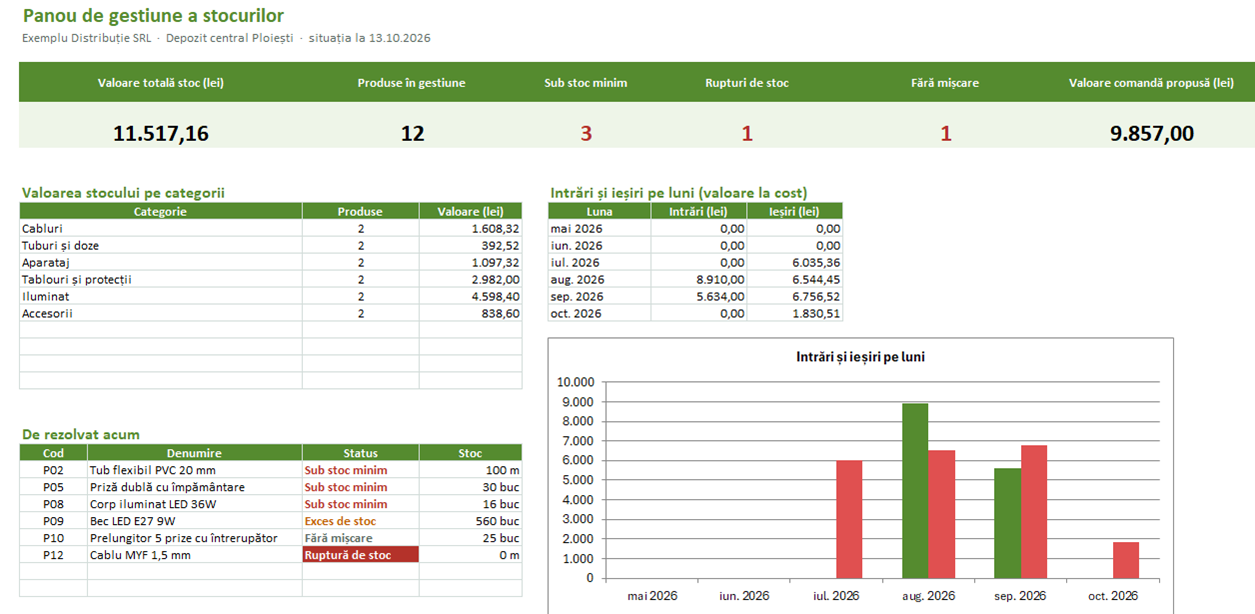Viewport: 1255px width, 614px height.
Task: Click the total stock value 11.517,16
Action: 161,133
